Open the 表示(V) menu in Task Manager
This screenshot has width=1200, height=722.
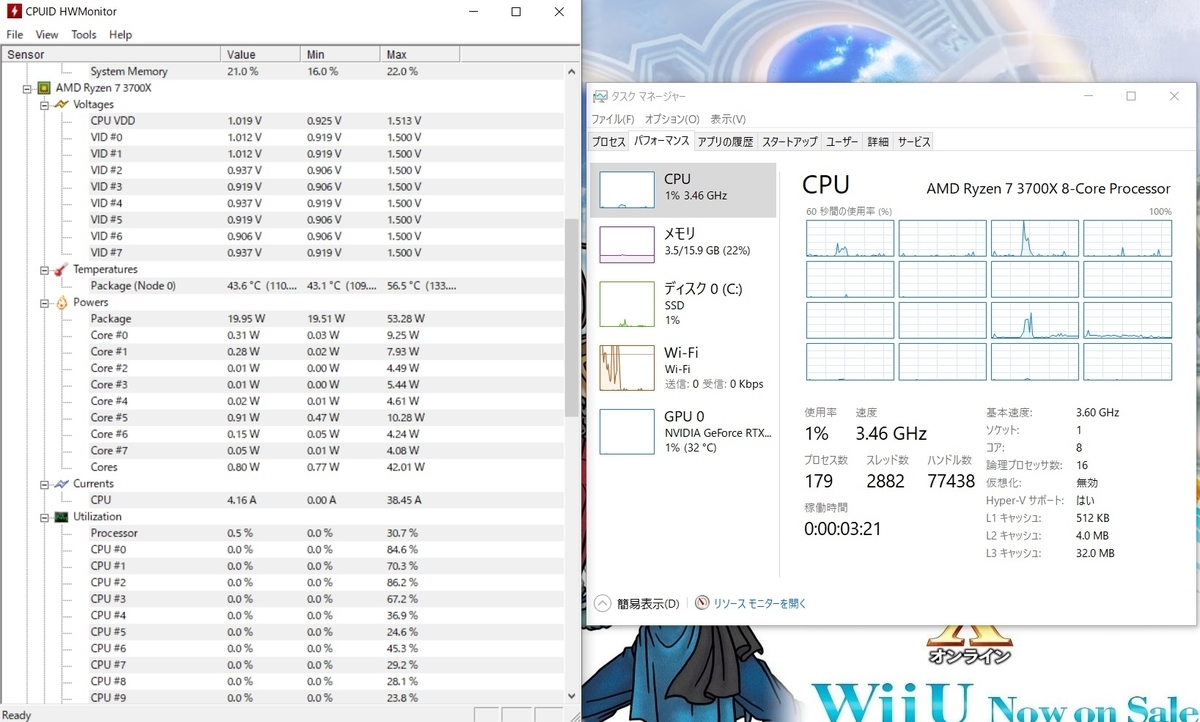(727, 119)
